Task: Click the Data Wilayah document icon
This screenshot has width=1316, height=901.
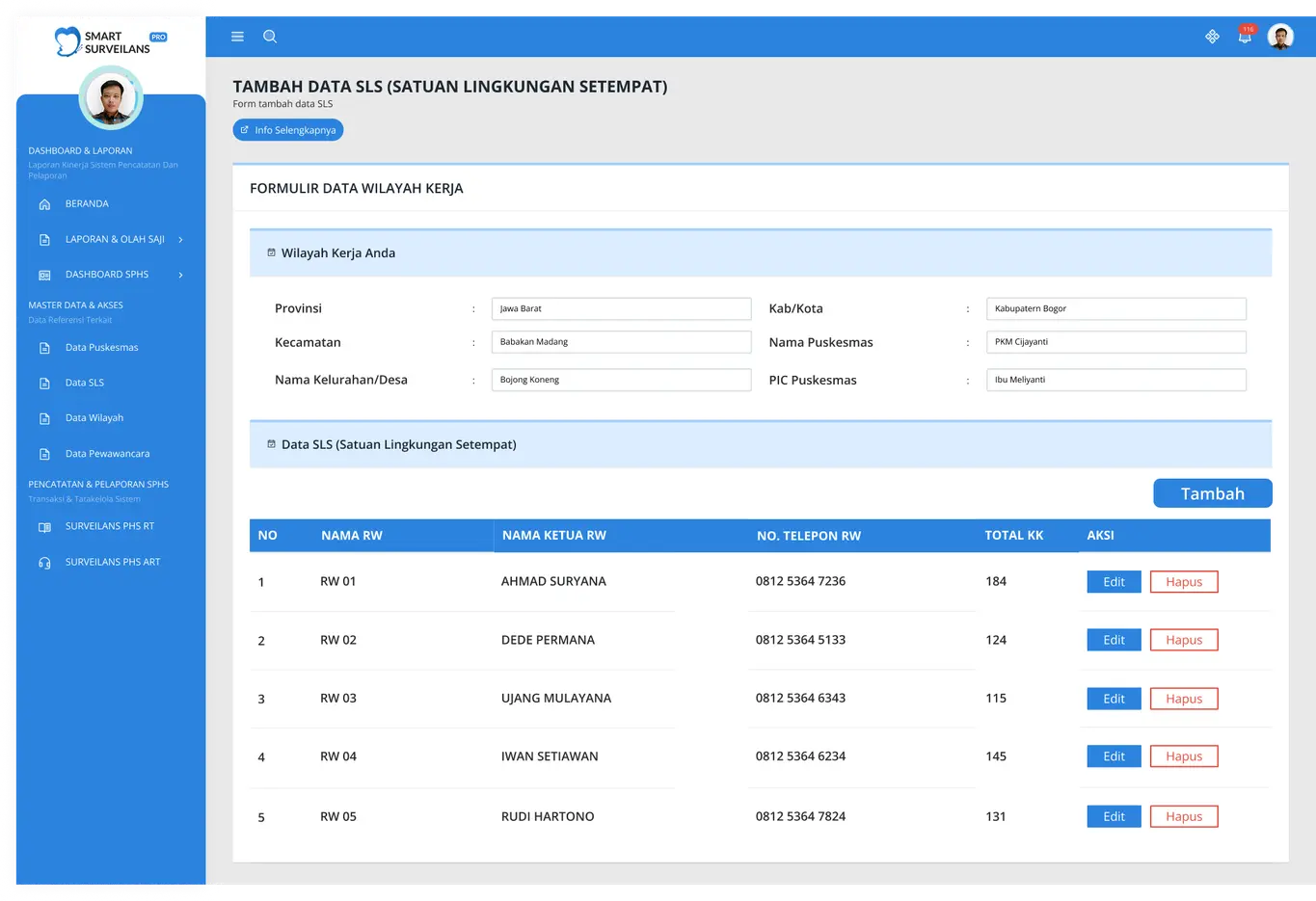Action: click(x=44, y=418)
